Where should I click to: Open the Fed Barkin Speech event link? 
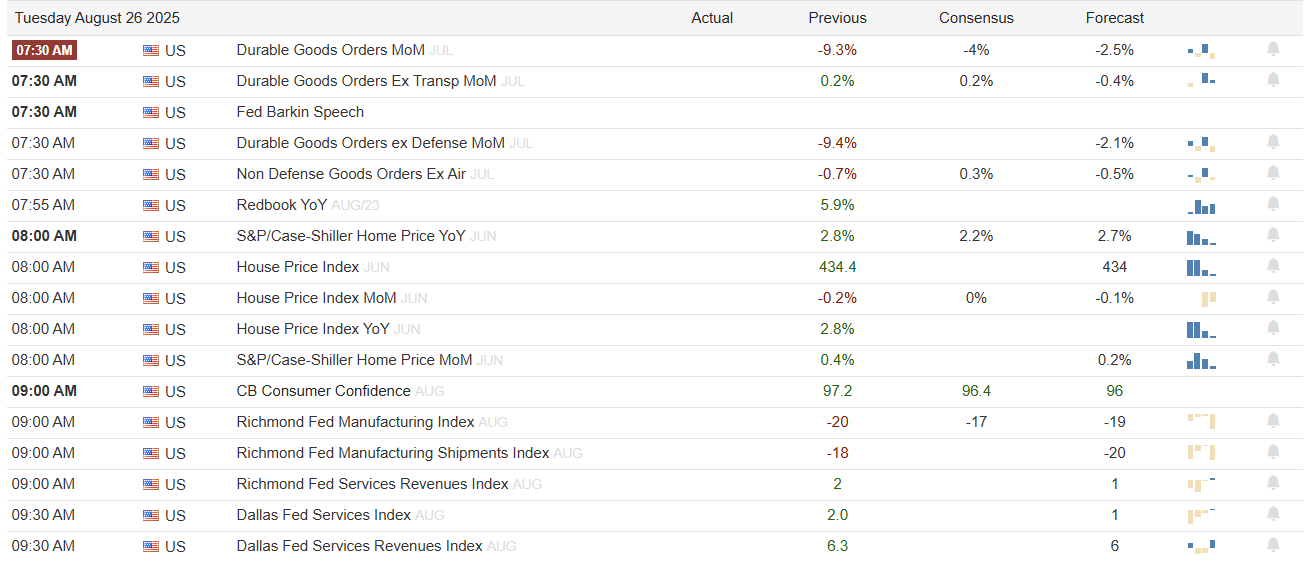[300, 112]
